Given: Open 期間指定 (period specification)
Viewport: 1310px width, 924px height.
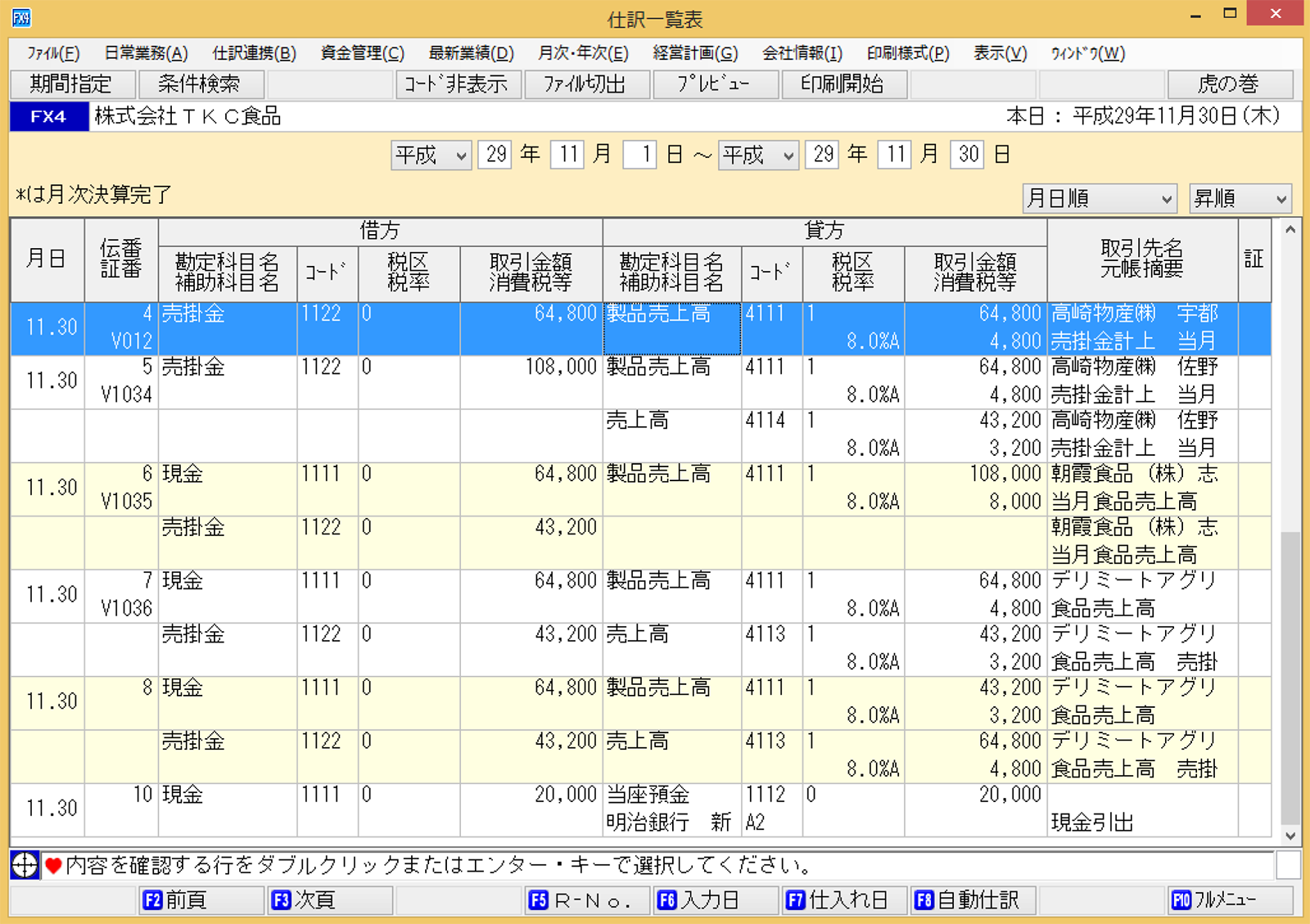Looking at the screenshot, I should pyautogui.click(x=72, y=84).
